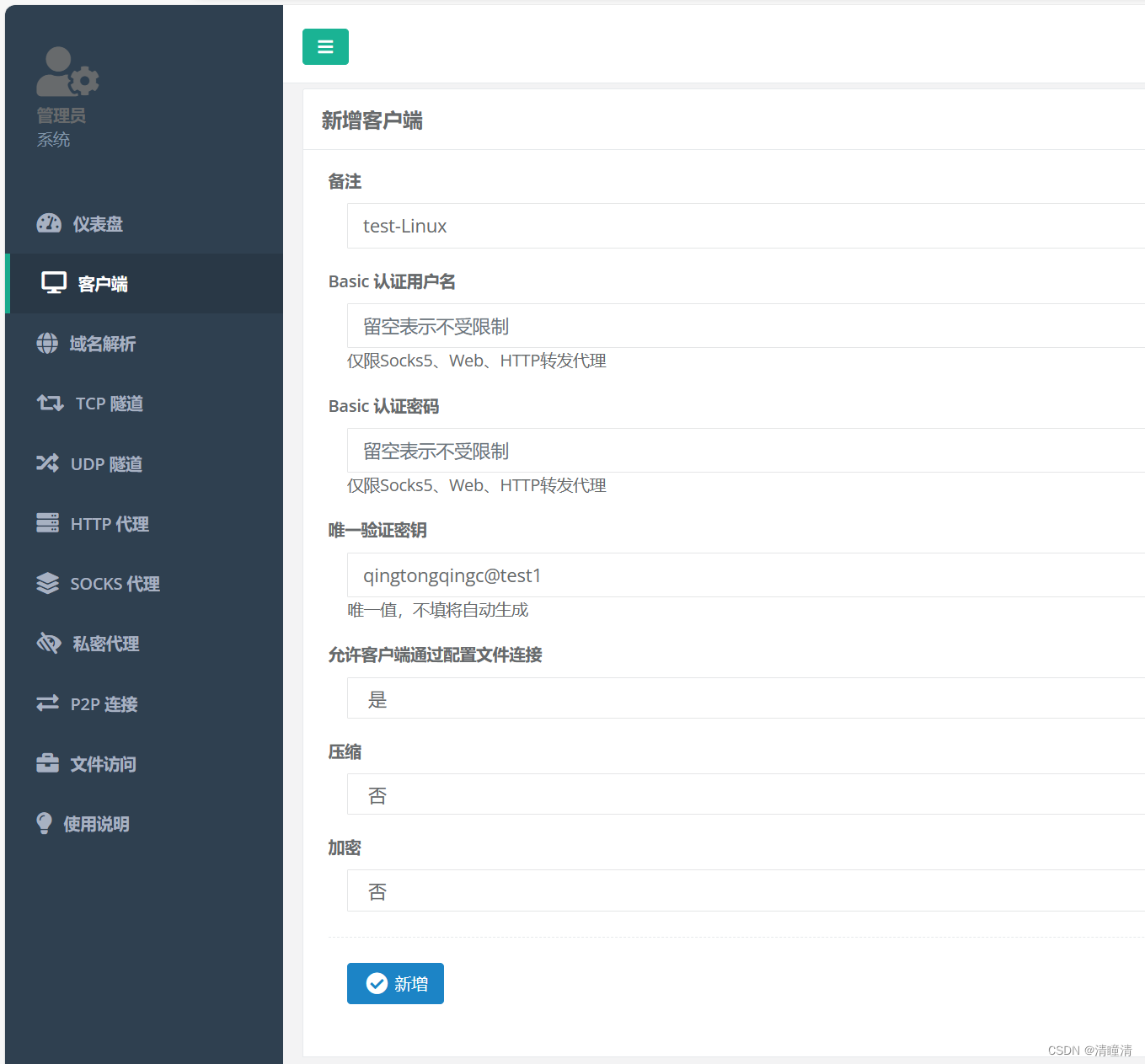Click the server icon for HTTP 代理
This screenshot has width=1145, height=1064.
(47, 523)
